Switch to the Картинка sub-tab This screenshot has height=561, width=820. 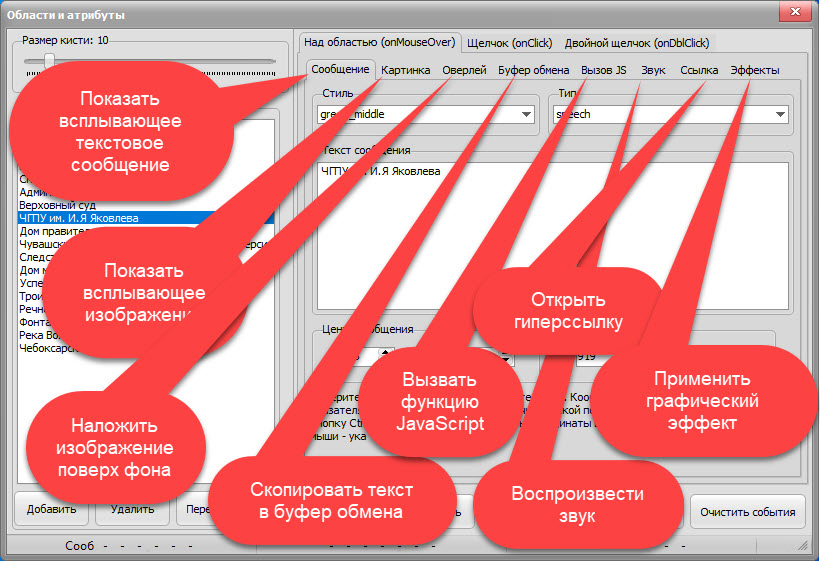[406, 70]
